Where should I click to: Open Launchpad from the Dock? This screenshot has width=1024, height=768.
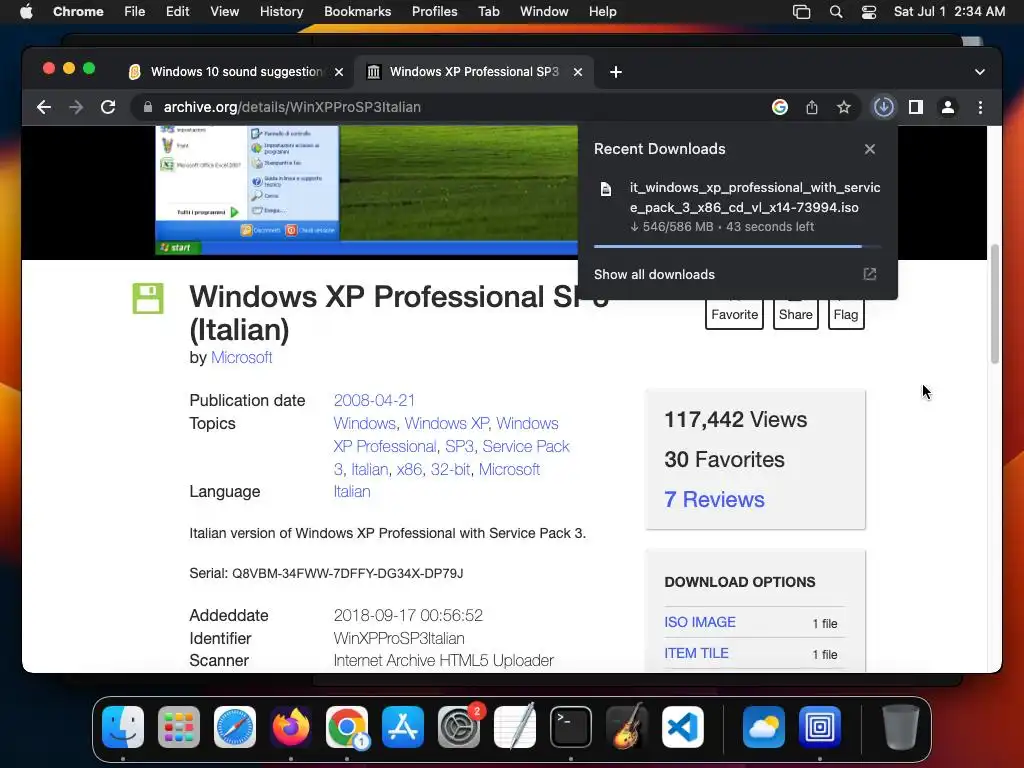coord(179,727)
